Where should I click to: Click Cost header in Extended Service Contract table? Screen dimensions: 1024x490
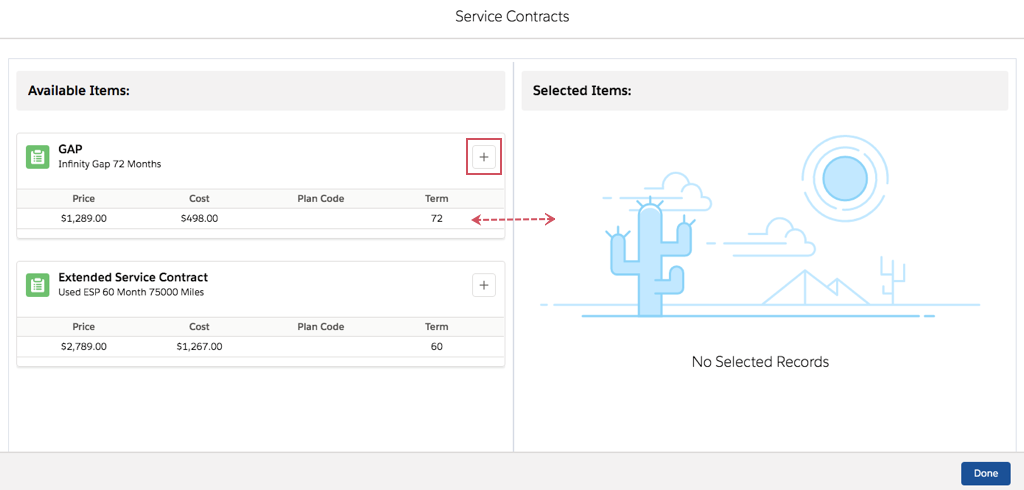click(x=199, y=327)
